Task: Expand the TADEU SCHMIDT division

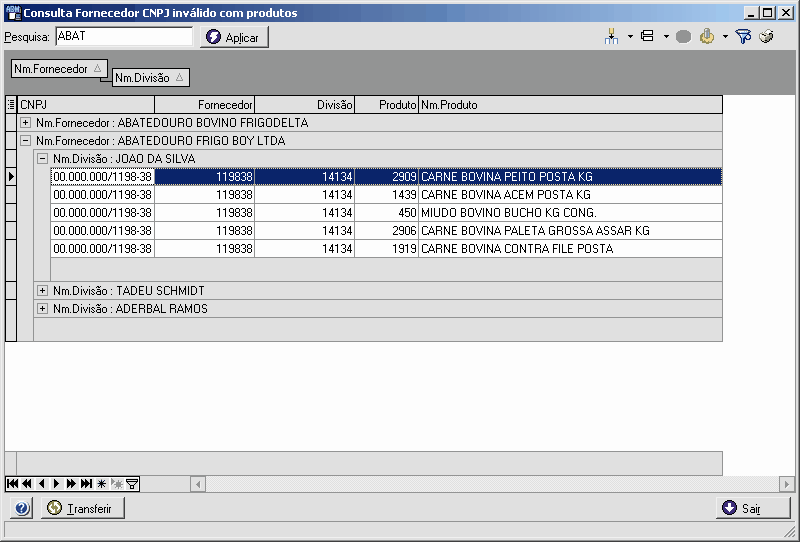Action: coord(42,290)
